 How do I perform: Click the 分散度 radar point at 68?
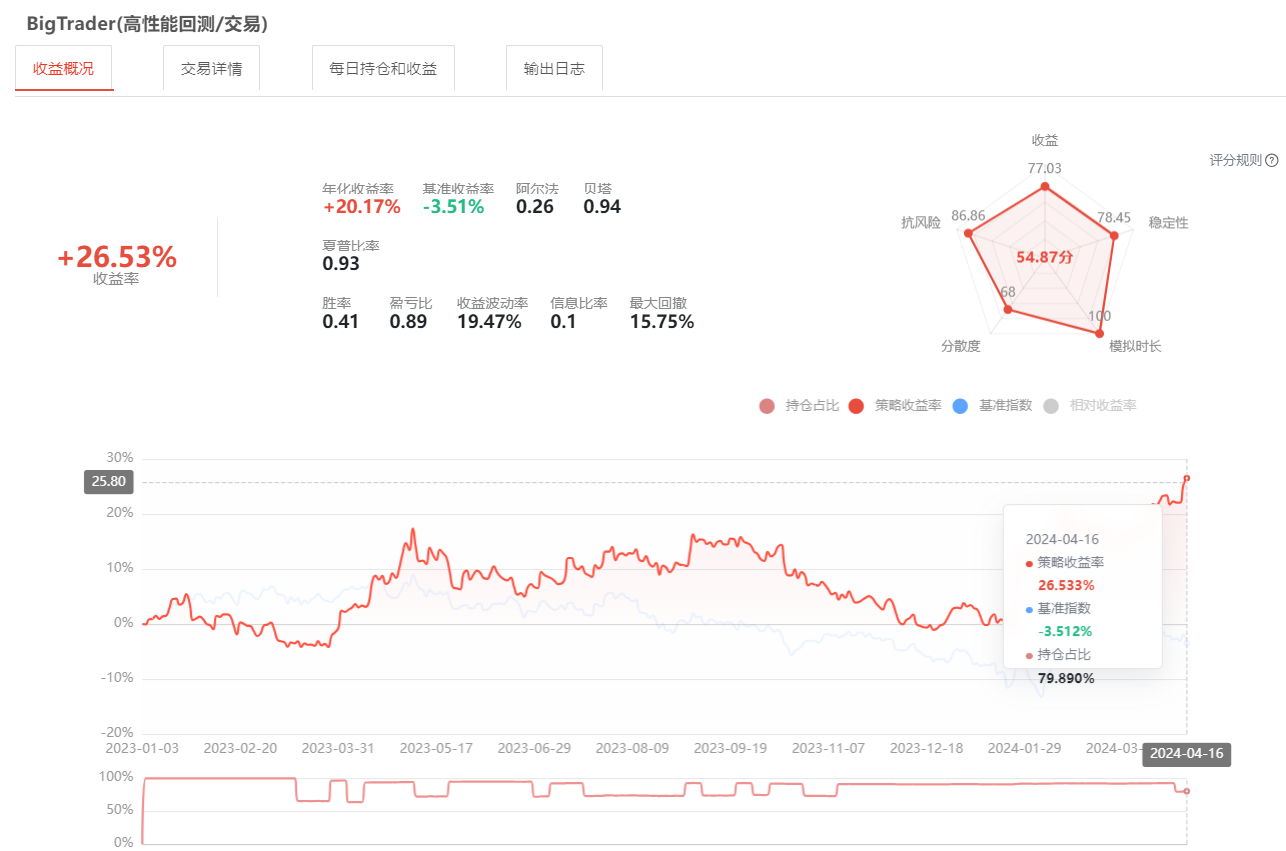tap(1008, 310)
